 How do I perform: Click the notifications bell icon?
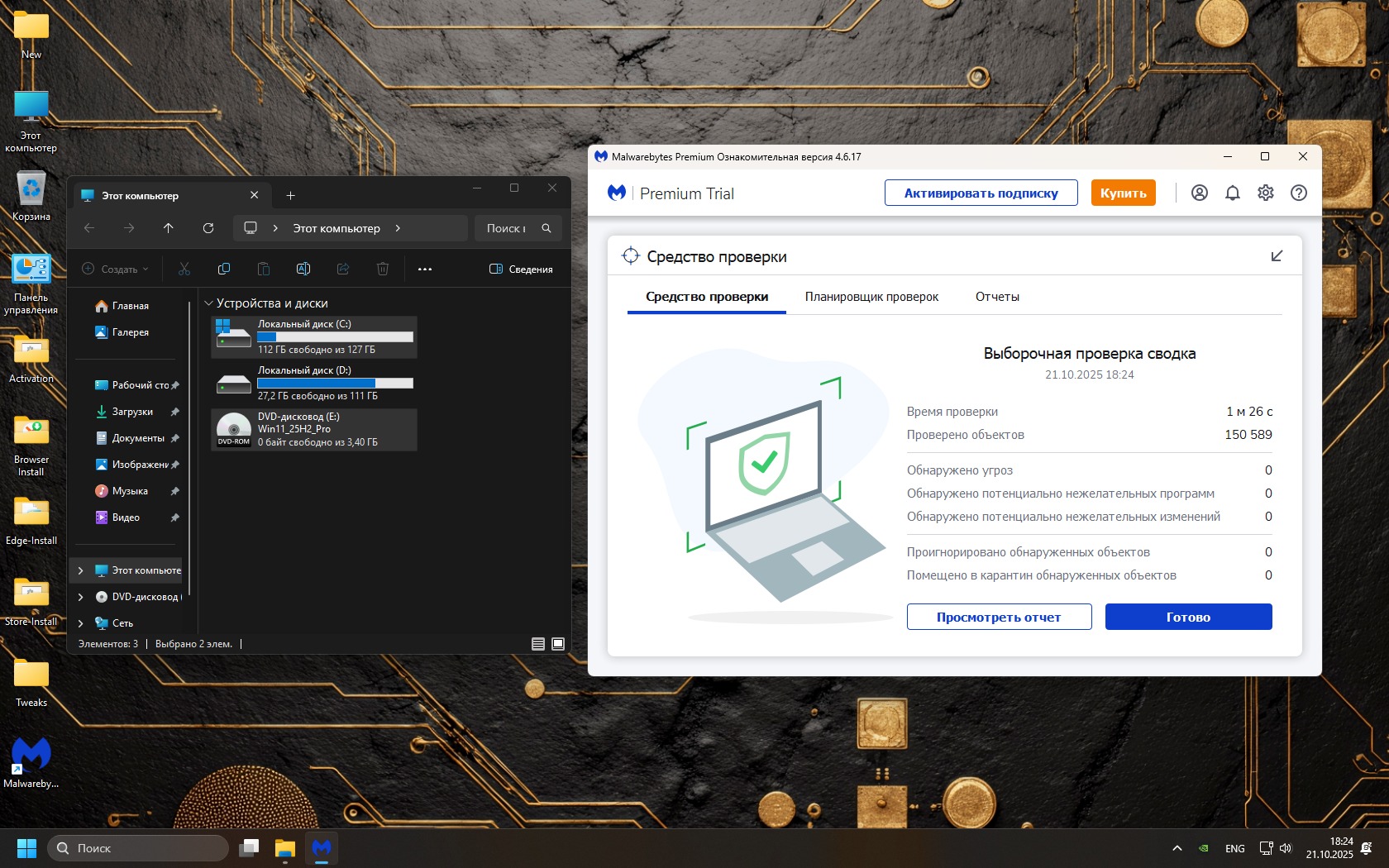point(1232,193)
